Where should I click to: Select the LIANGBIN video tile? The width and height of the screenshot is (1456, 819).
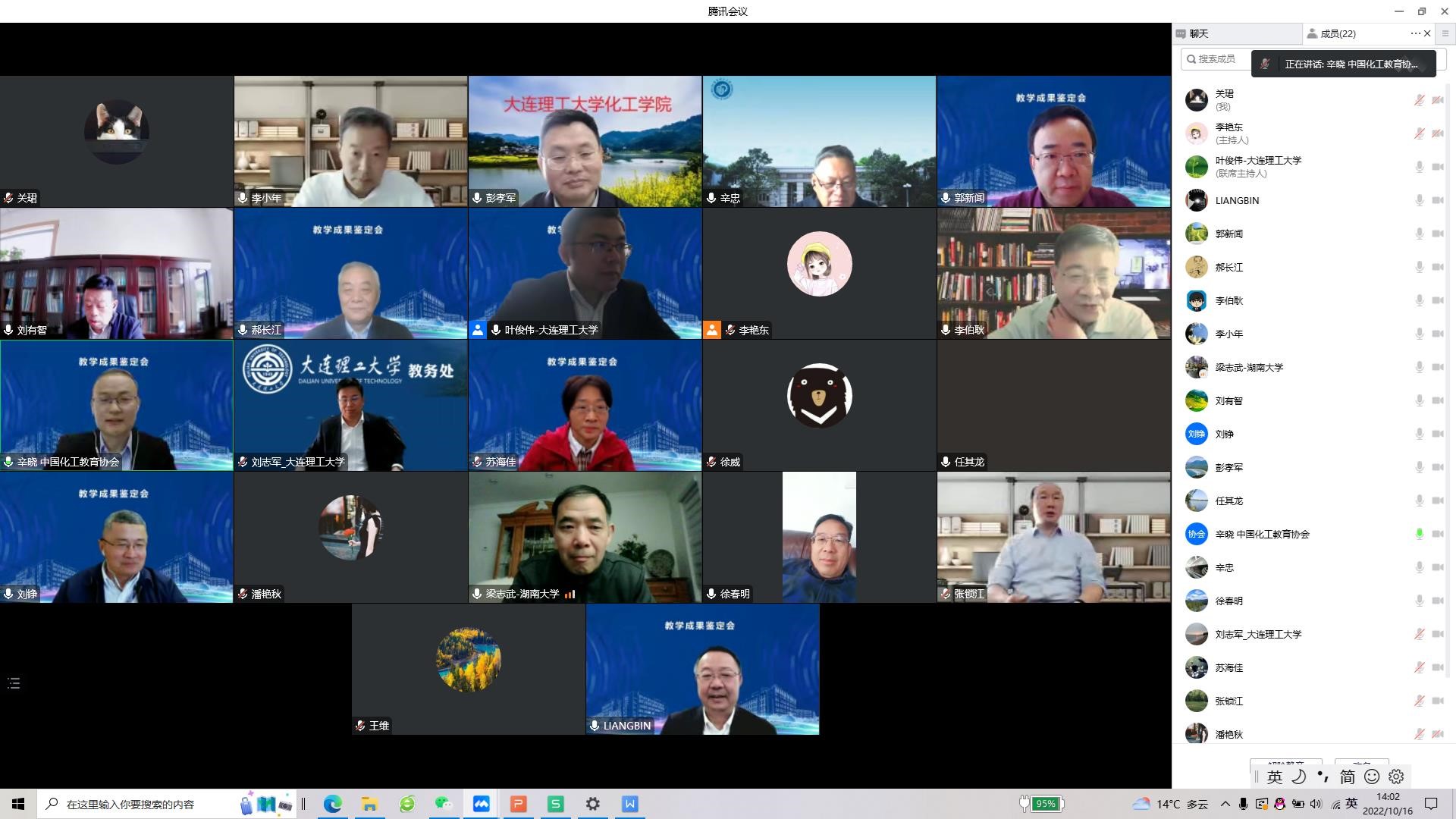click(702, 670)
